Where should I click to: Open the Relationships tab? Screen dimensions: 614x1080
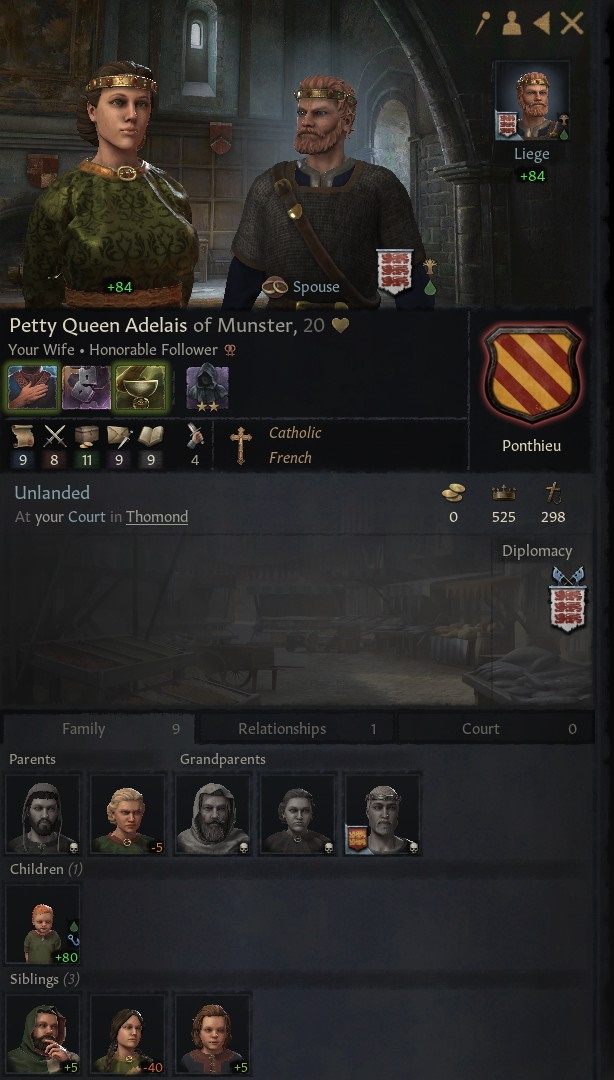click(x=296, y=729)
